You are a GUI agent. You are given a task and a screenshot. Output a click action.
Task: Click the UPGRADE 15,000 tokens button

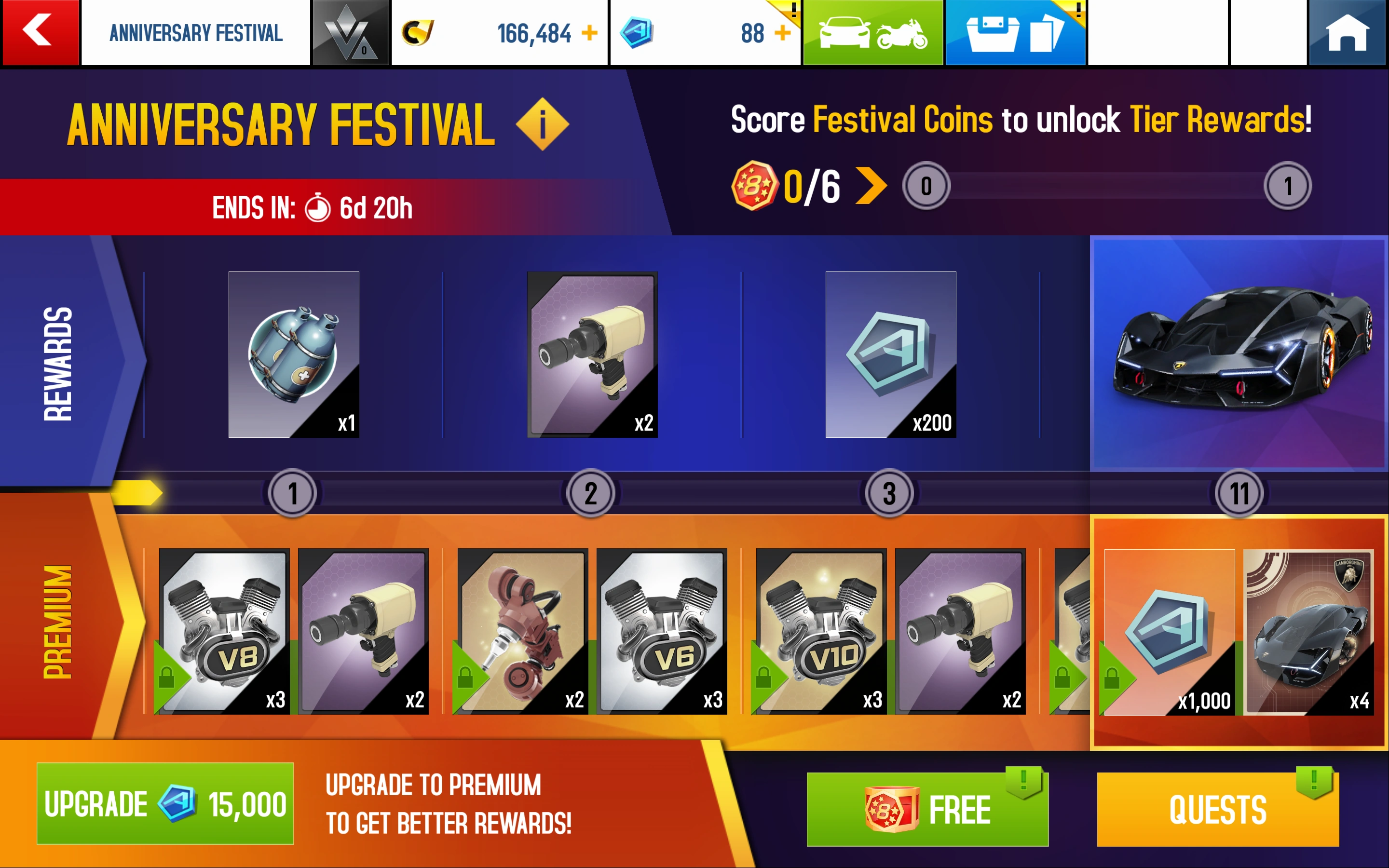coord(165,803)
